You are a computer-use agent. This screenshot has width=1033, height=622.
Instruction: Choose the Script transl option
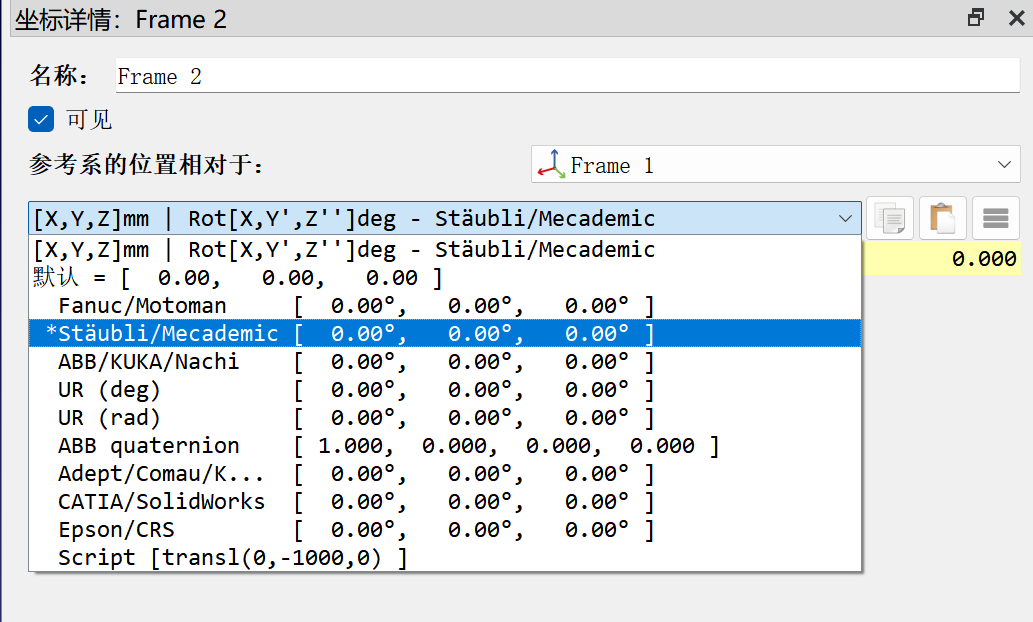232,558
